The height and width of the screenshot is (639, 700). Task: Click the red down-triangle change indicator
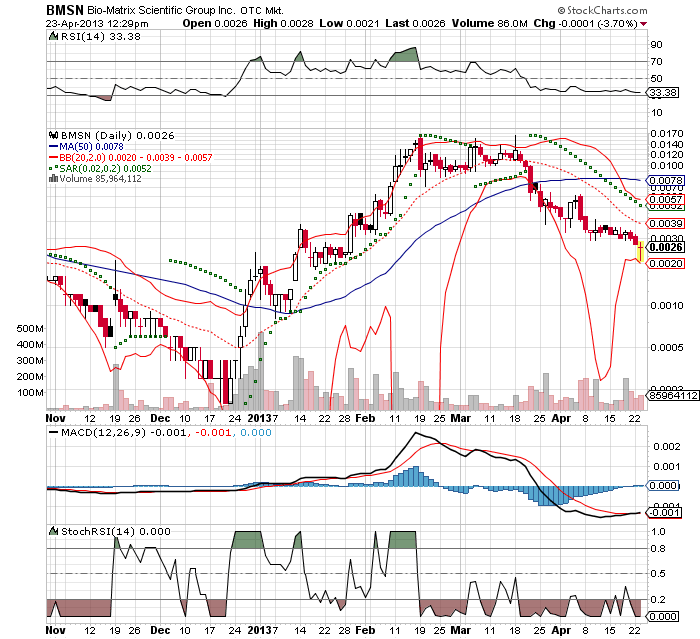[643, 24]
